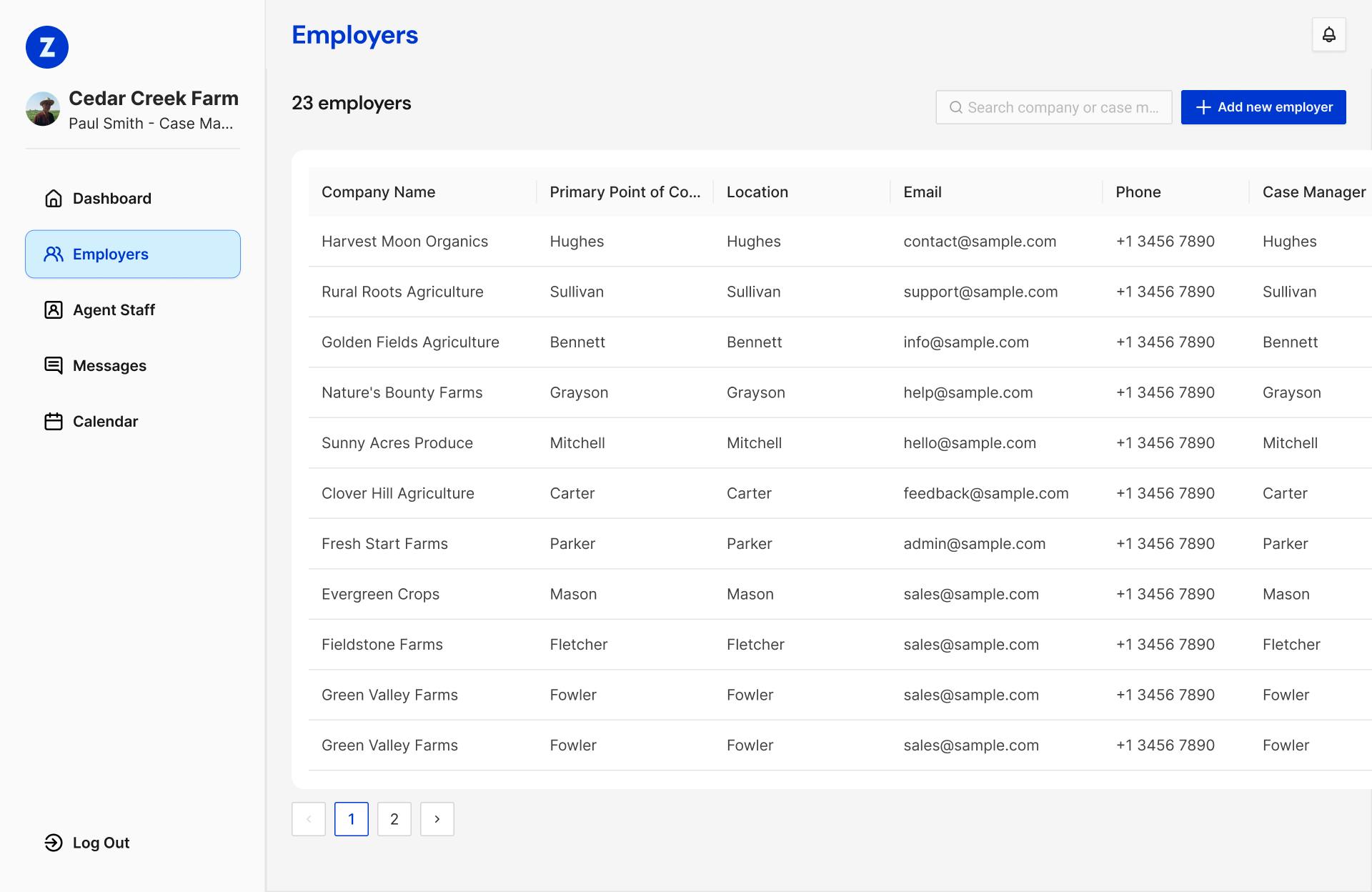The height and width of the screenshot is (892, 1372).
Task: Click the search magnifier icon
Action: pos(955,107)
